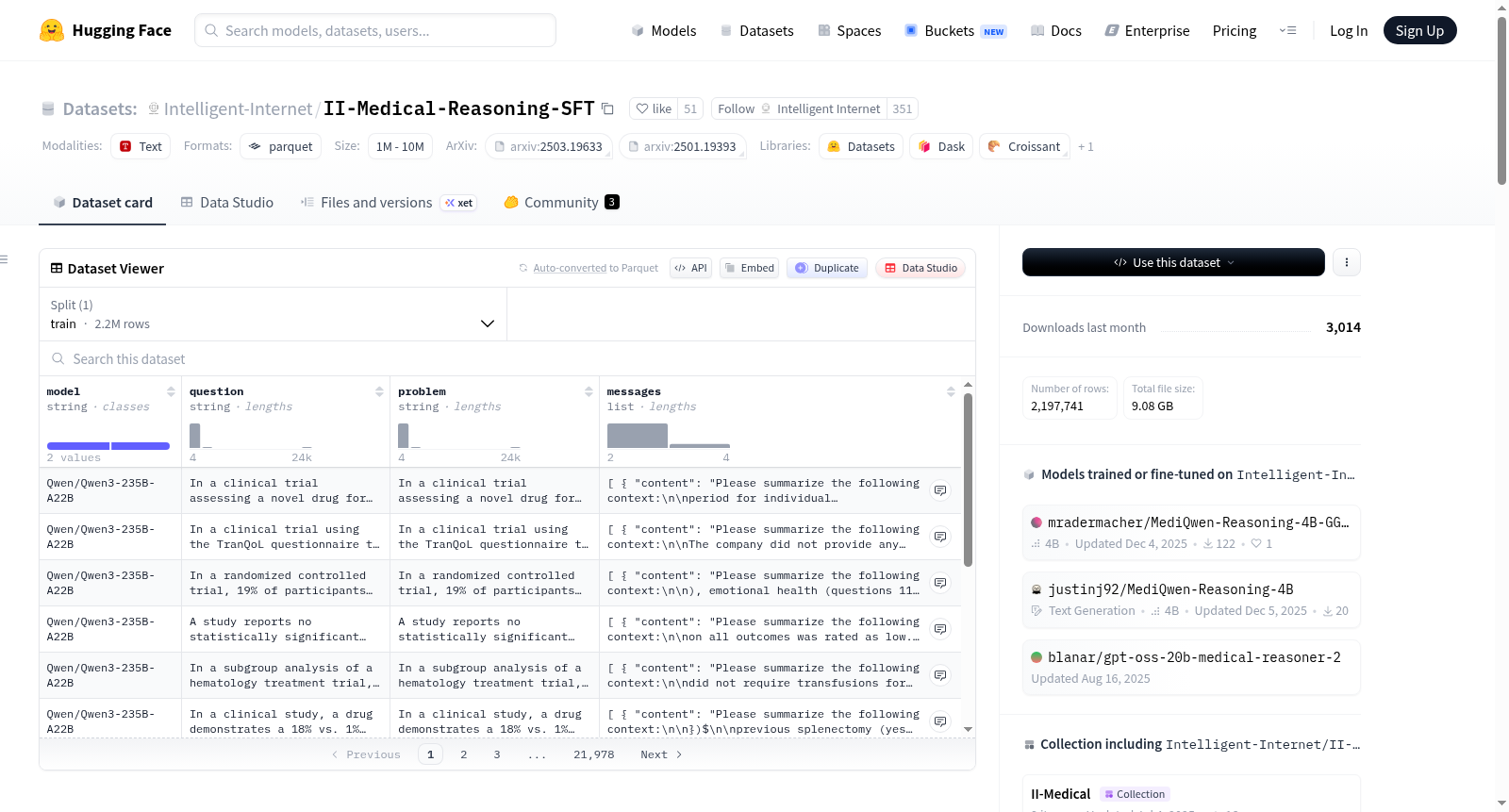Expand the Use this dataset dropdown

(1173, 262)
